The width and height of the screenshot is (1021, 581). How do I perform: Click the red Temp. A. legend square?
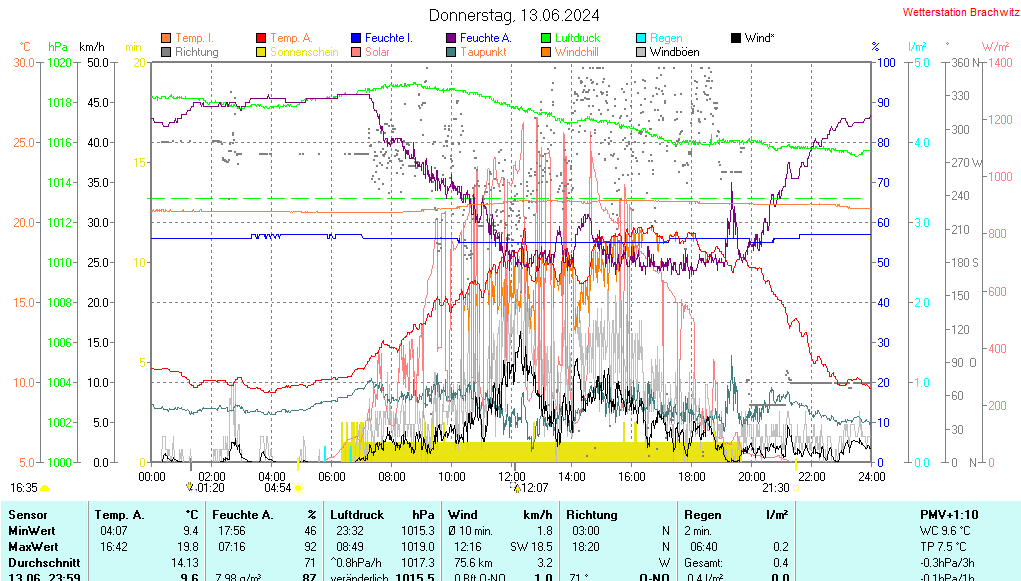point(262,38)
